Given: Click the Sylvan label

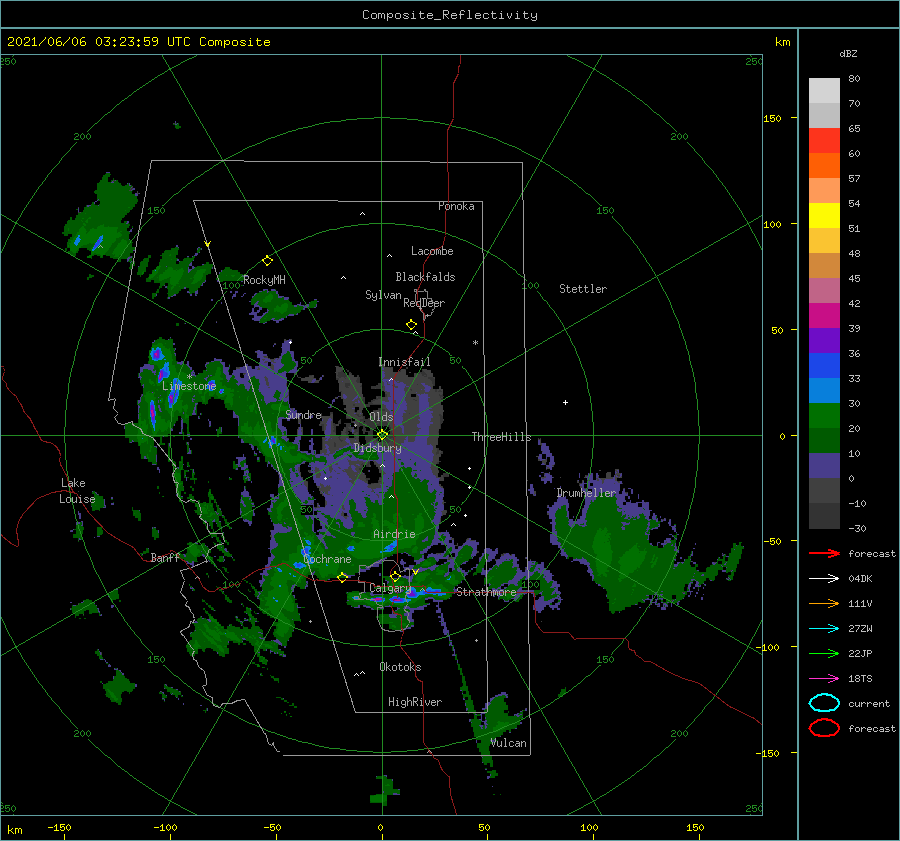Looking at the screenshot, I should pyautogui.click(x=383, y=295).
